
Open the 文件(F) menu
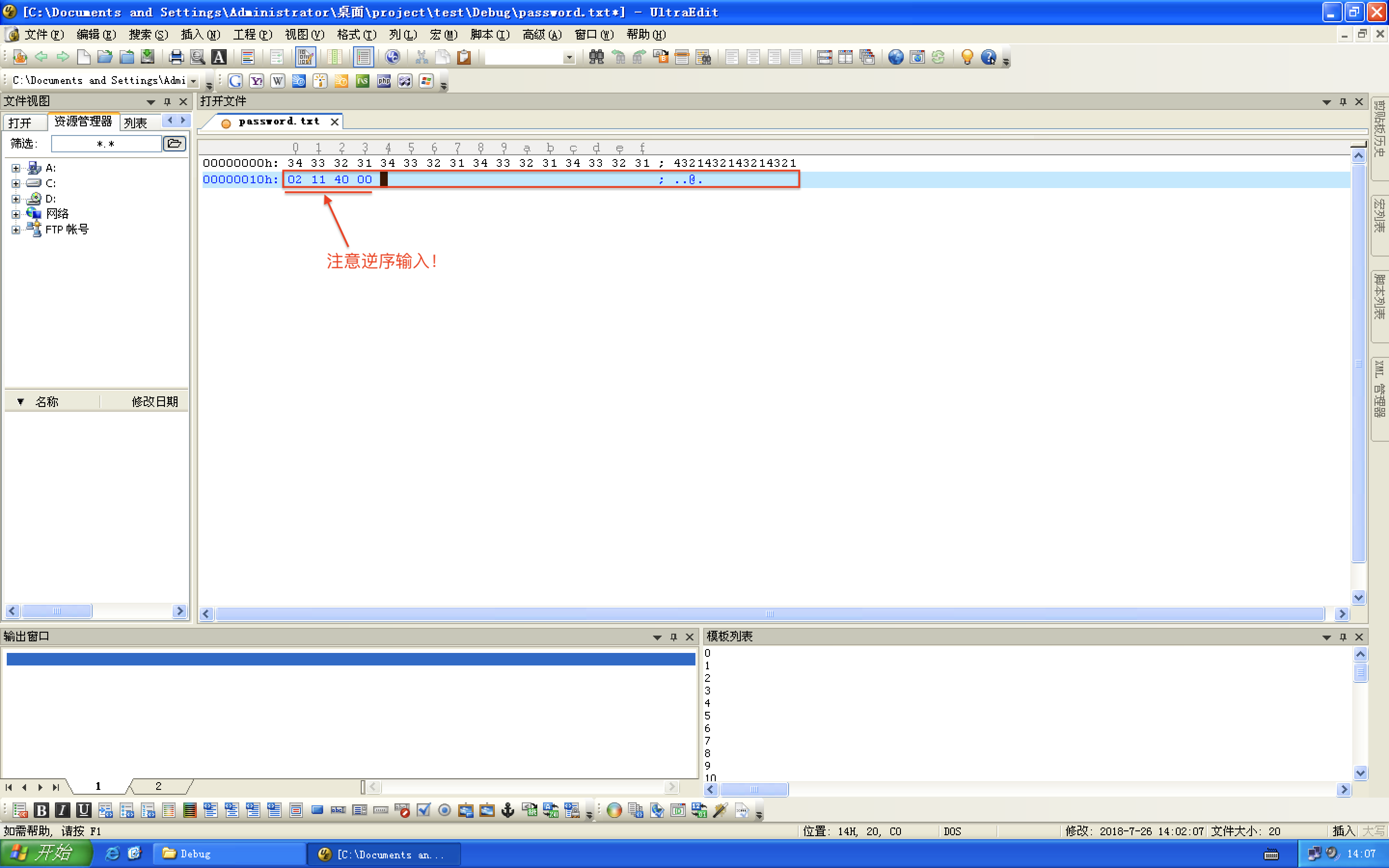pyautogui.click(x=44, y=34)
